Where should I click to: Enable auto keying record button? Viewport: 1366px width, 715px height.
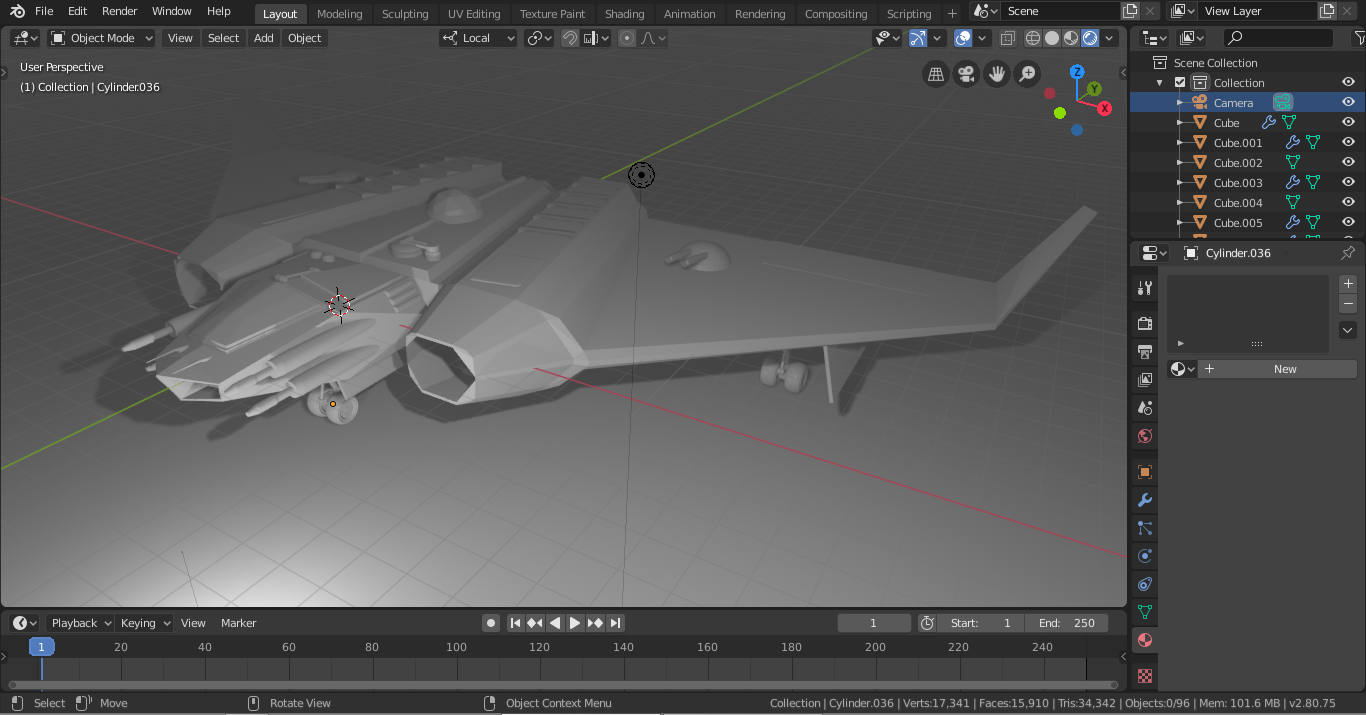[491, 623]
